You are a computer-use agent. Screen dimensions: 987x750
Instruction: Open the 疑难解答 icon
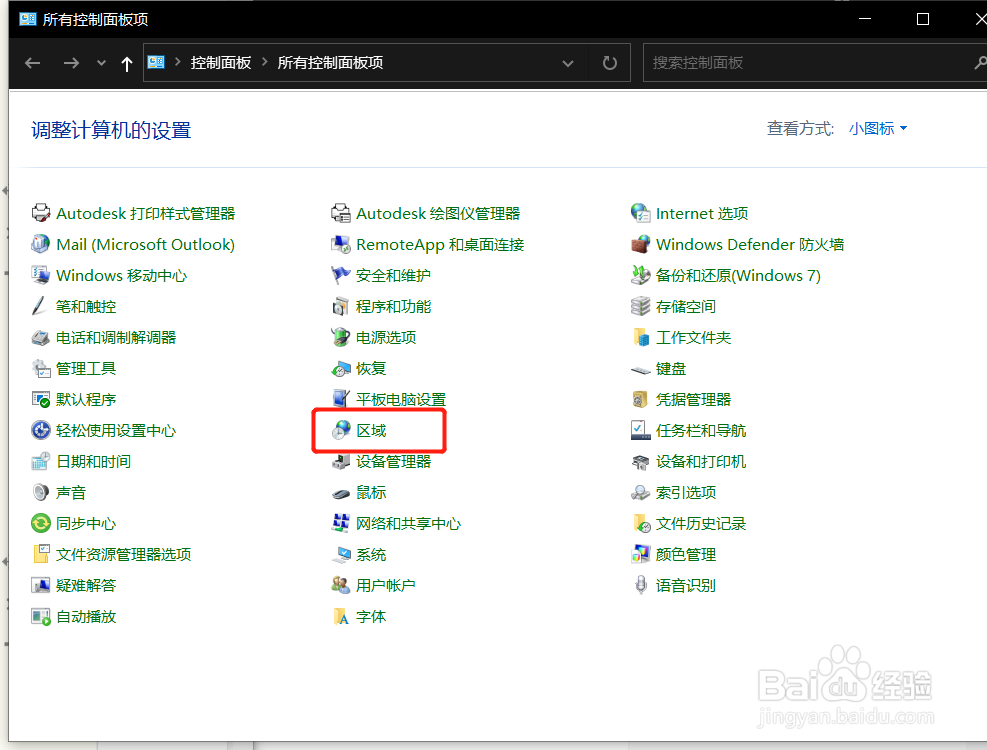click(41, 586)
